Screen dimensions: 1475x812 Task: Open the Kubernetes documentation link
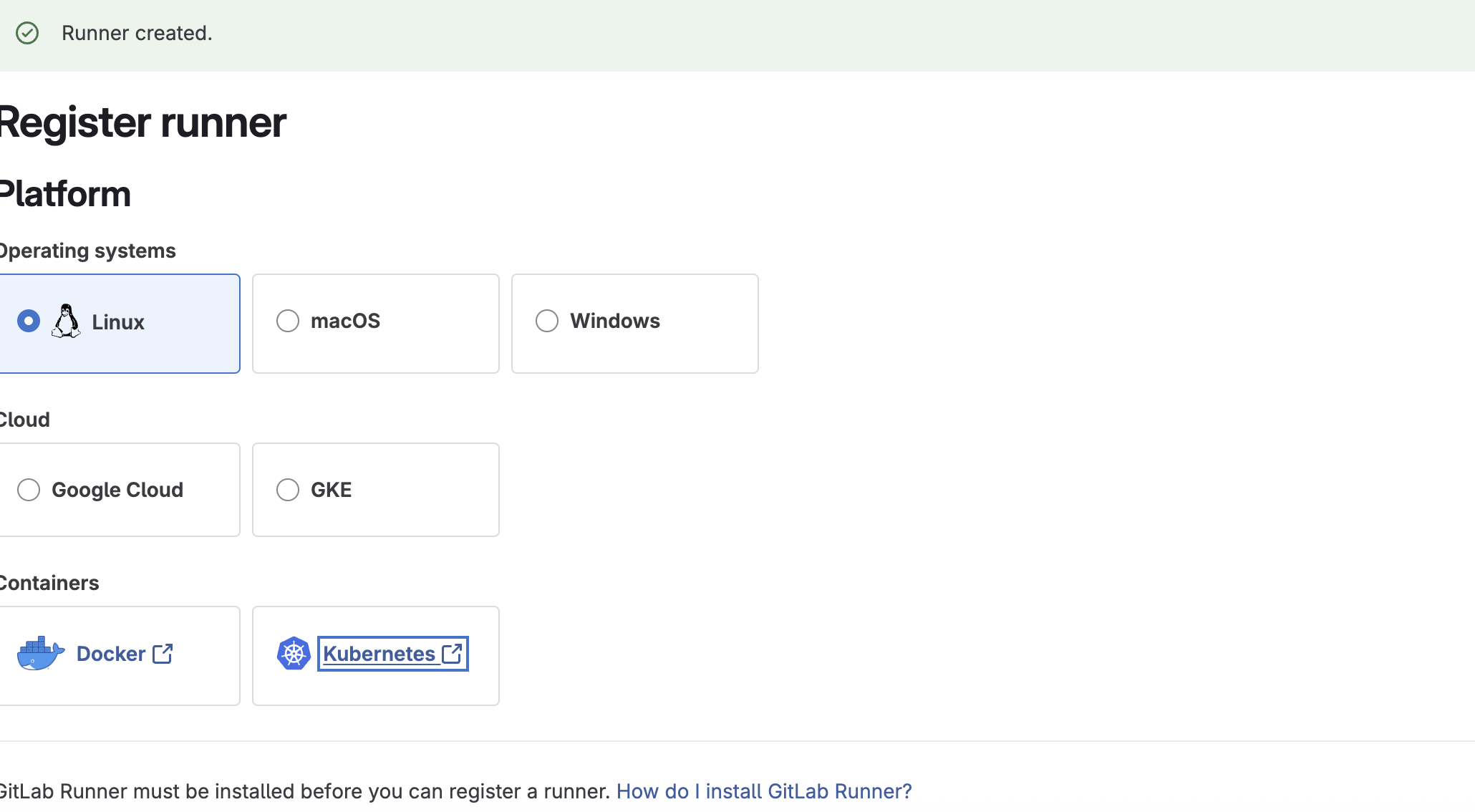[379, 654]
